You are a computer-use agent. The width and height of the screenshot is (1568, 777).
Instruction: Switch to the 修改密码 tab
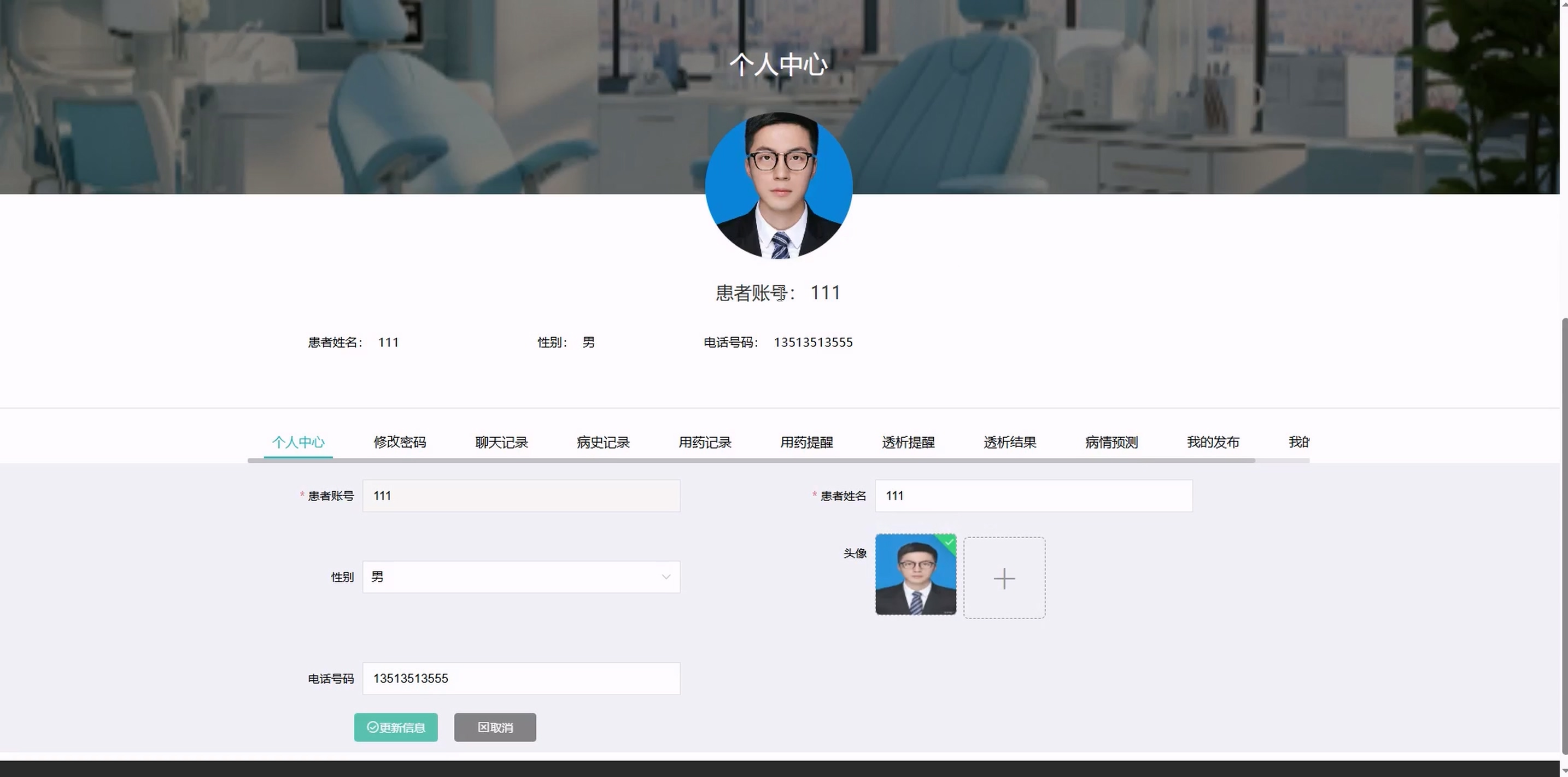(x=399, y=443)
